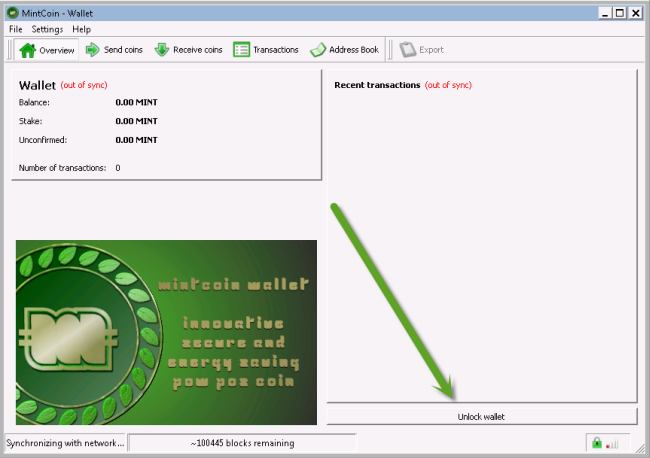Click the MintCoin title bar icon
The height and width of the screenshot is (458, 650).
coord(13,13)
